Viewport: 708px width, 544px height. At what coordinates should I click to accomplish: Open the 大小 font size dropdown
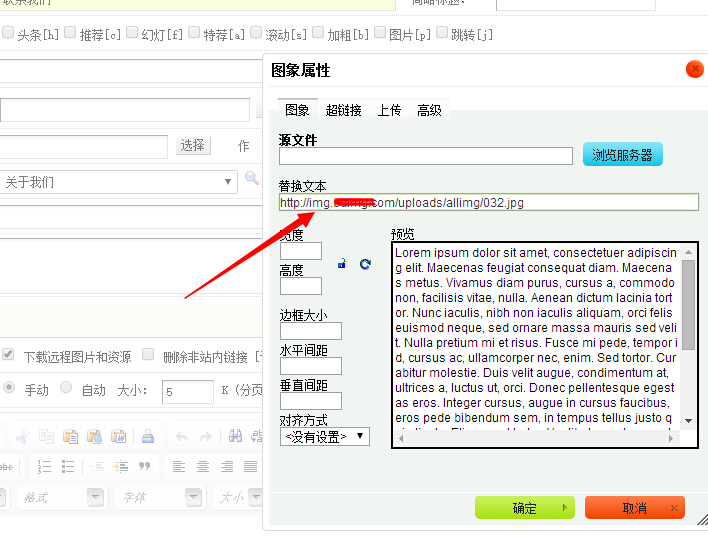tap(238, 497)
